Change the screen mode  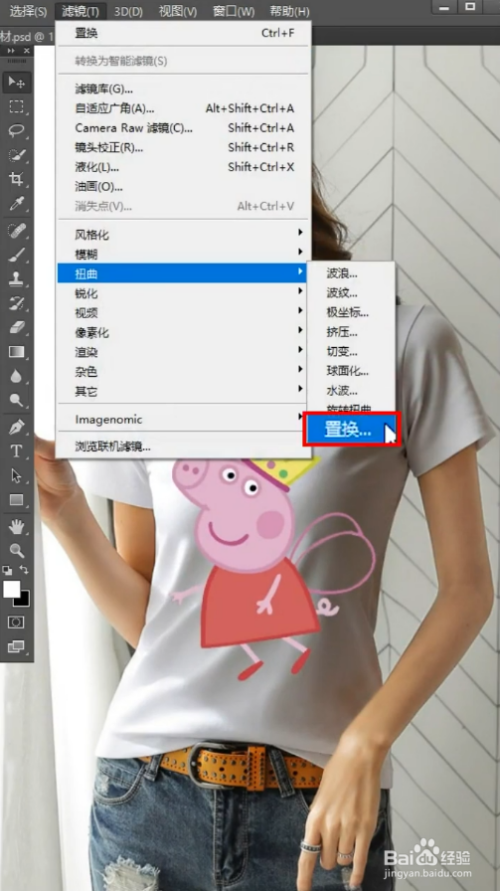[16, 647]
